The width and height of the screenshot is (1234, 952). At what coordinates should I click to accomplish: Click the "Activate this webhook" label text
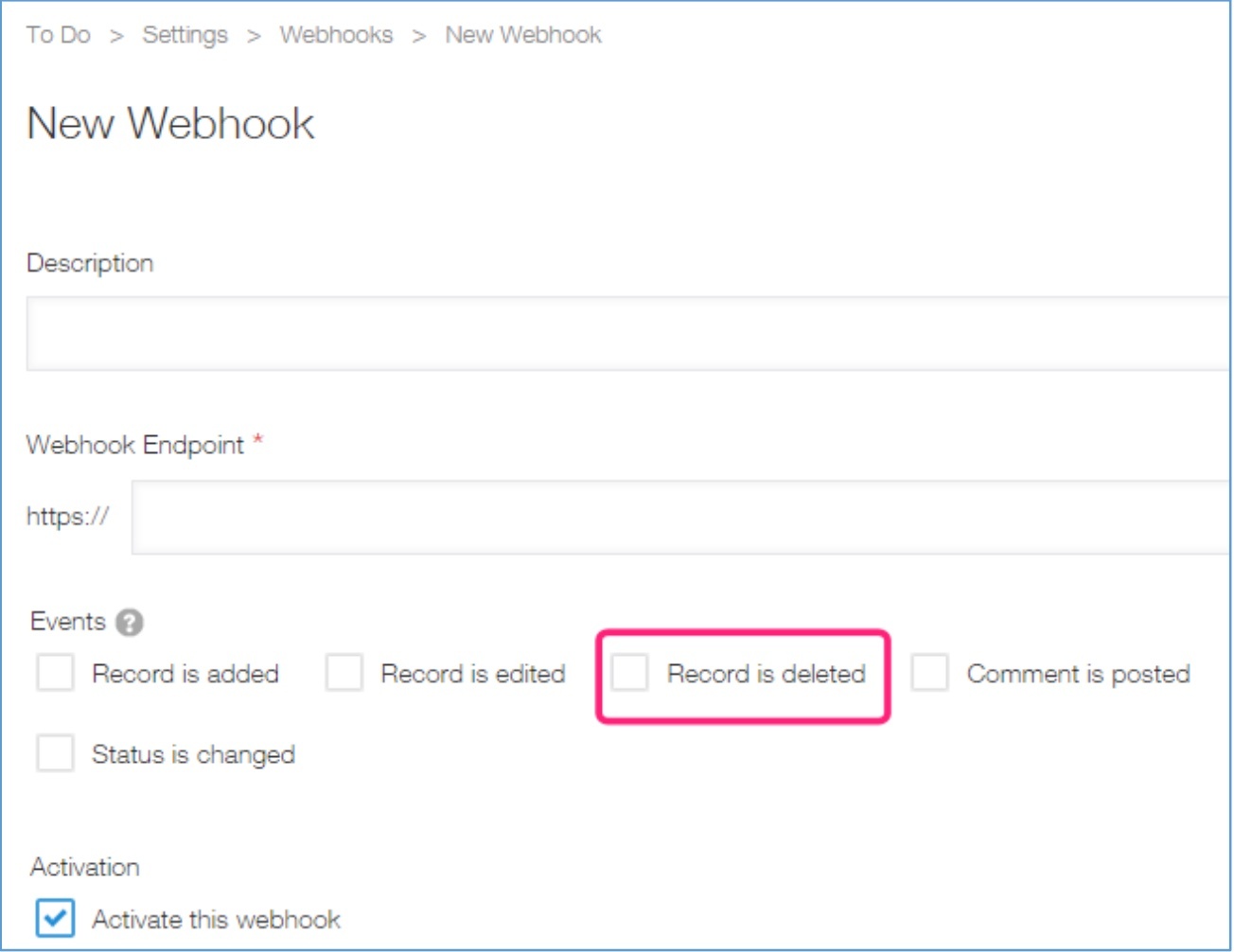[x=216, y=919]
